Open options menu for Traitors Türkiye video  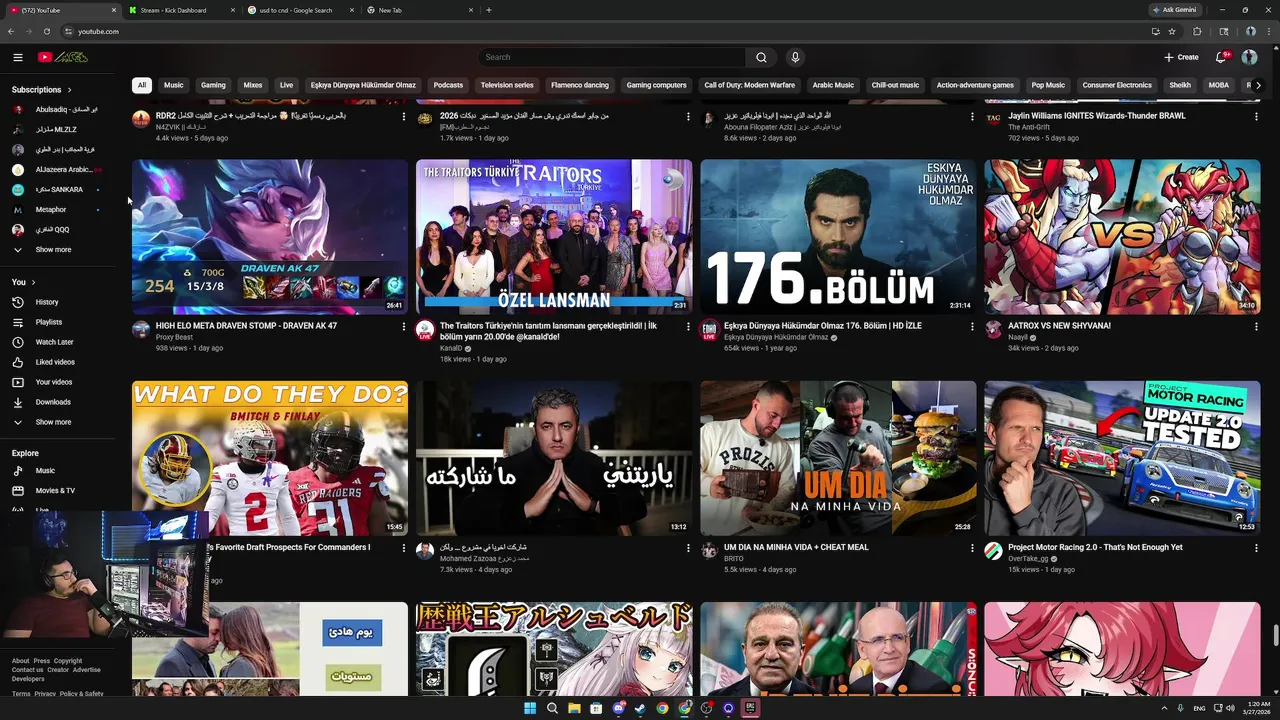[x=688, y=326]
